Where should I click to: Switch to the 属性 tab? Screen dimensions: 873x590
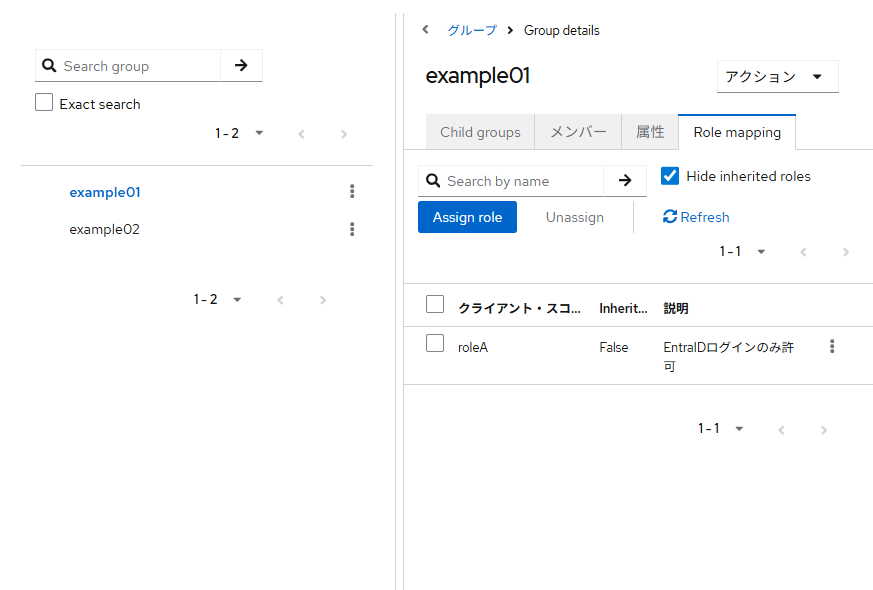650,132
